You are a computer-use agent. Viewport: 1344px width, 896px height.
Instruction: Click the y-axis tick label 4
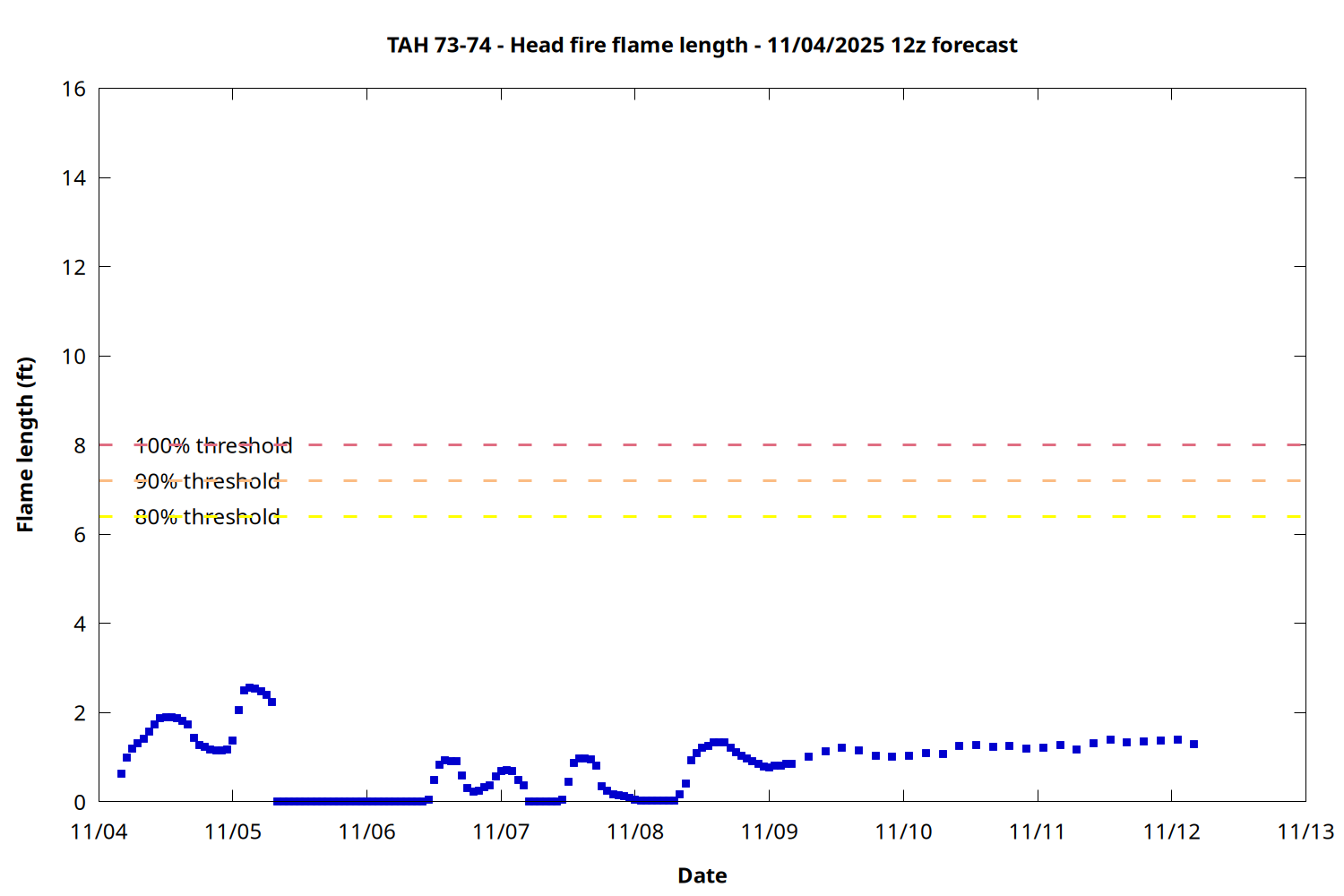tap(80, 624)
